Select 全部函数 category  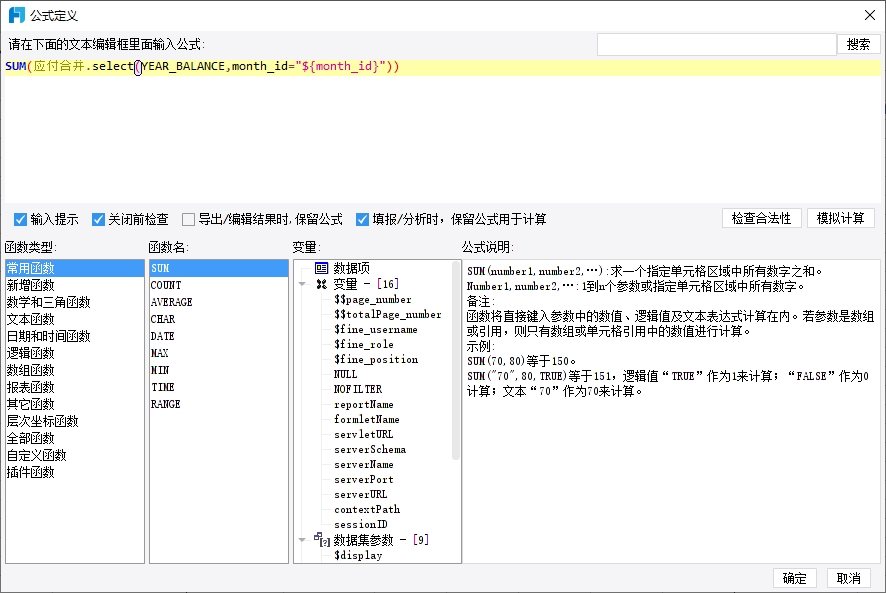click(x=75, y=438)
